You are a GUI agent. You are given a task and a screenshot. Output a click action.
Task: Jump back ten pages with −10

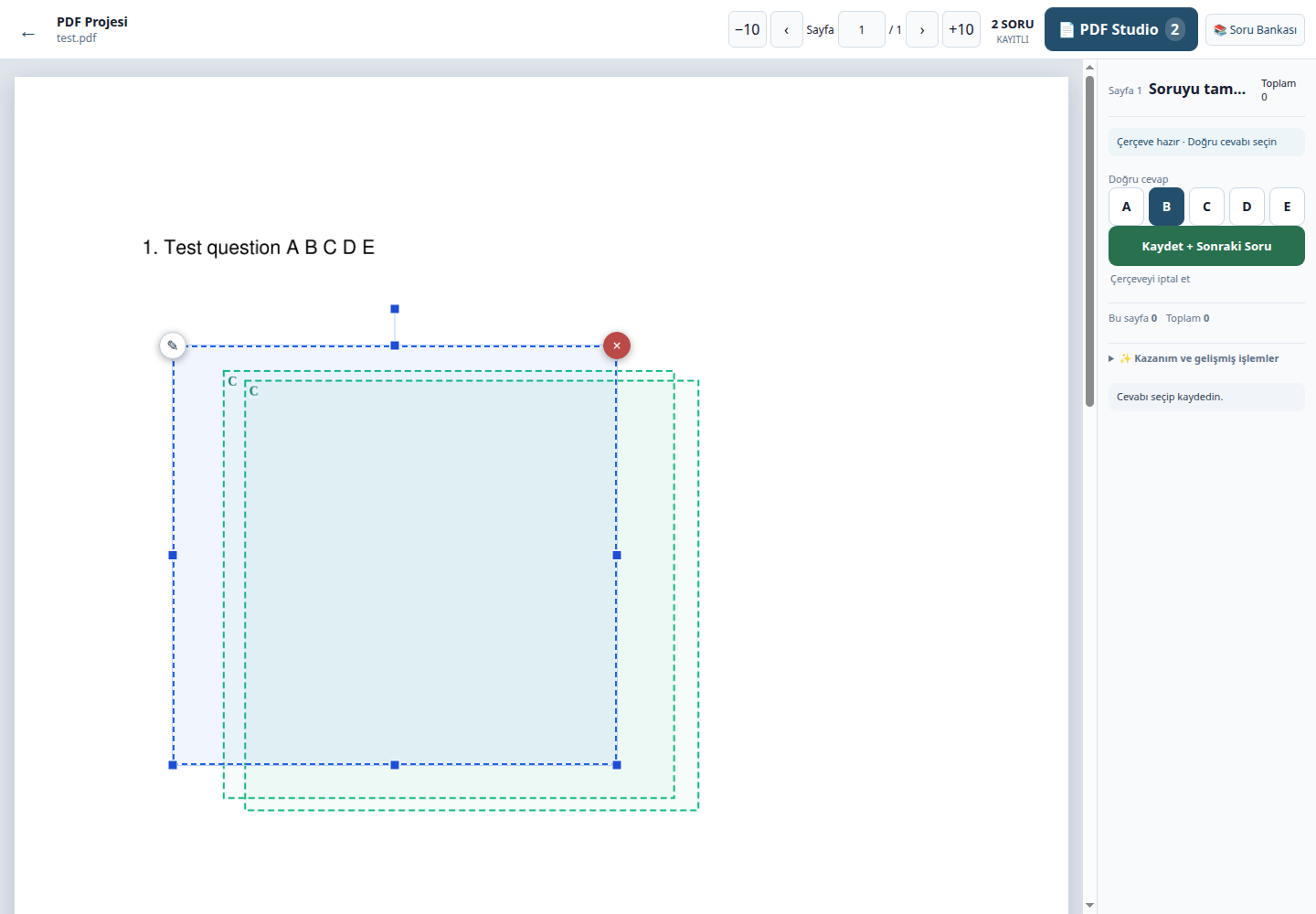click(x=748, y=29)
